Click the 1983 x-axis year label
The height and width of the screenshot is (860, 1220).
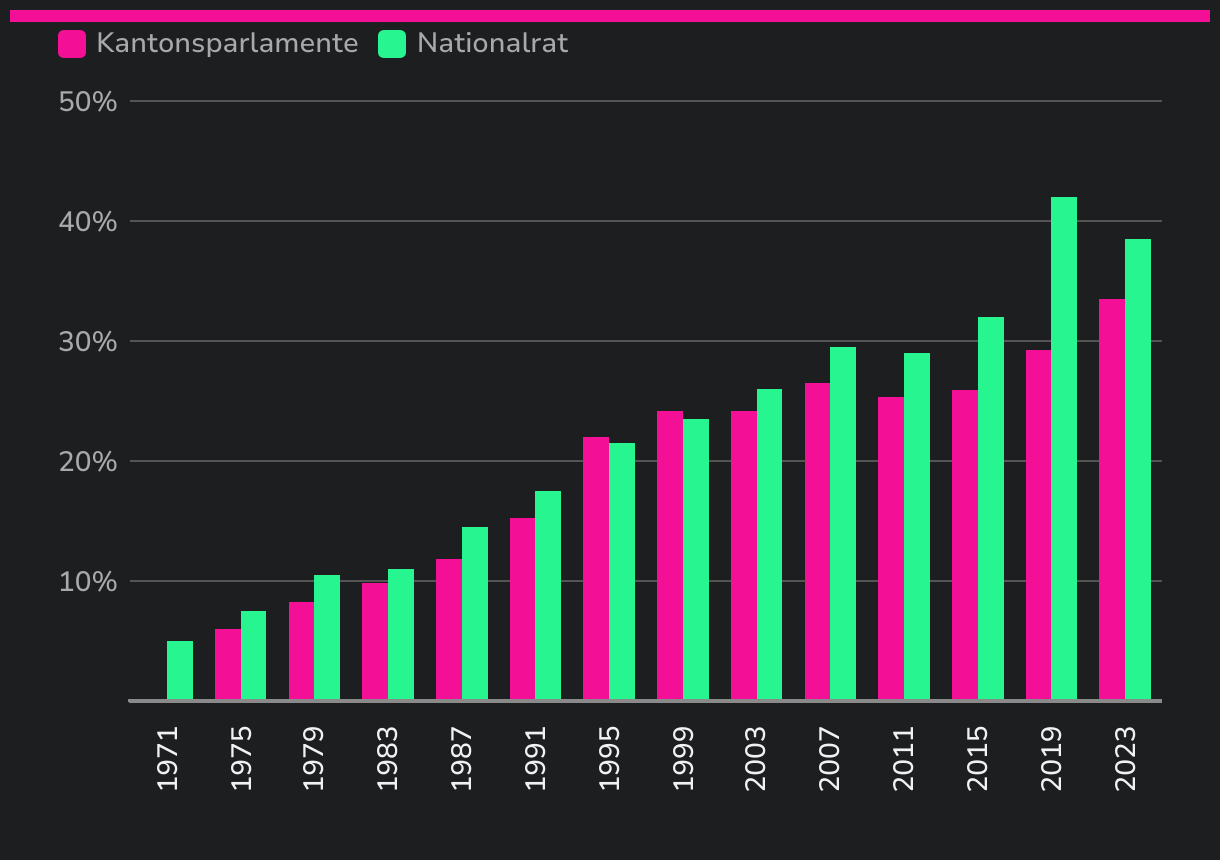388,759
